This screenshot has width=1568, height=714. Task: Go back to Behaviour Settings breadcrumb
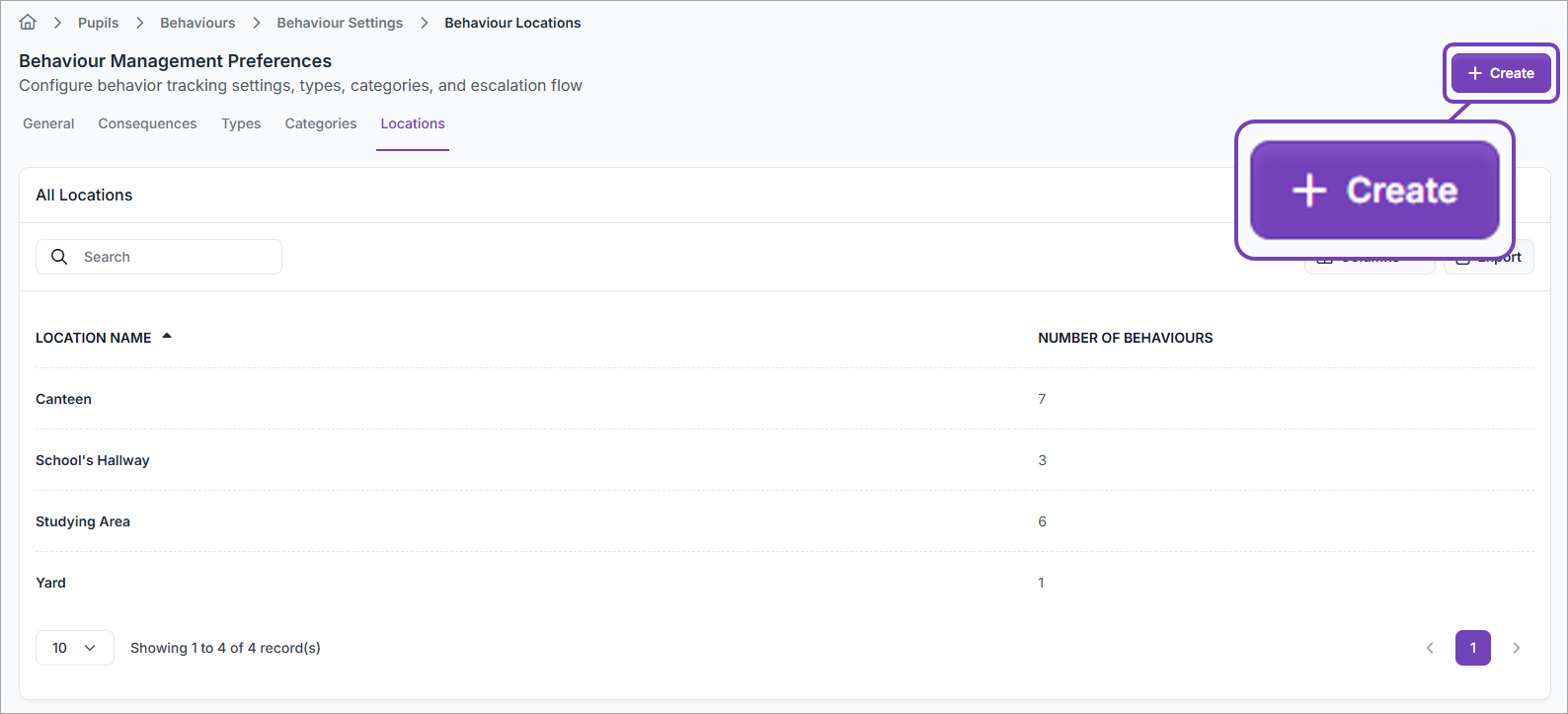340,23
